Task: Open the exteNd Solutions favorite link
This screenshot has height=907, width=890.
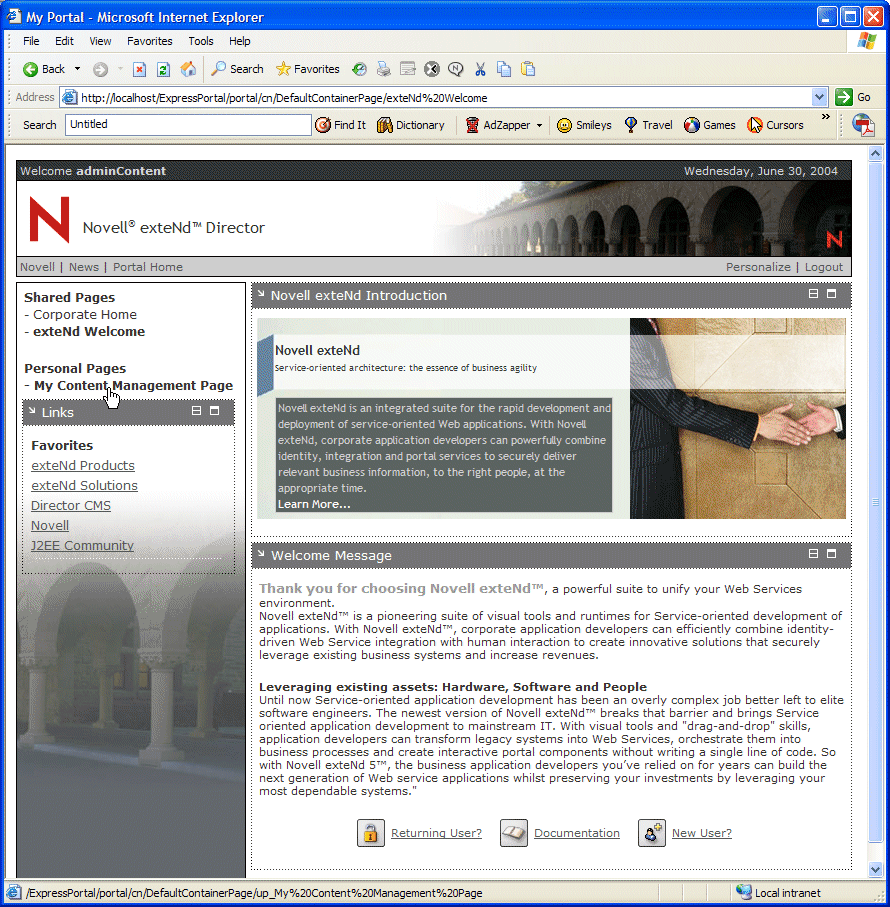Action: point(84,485)
